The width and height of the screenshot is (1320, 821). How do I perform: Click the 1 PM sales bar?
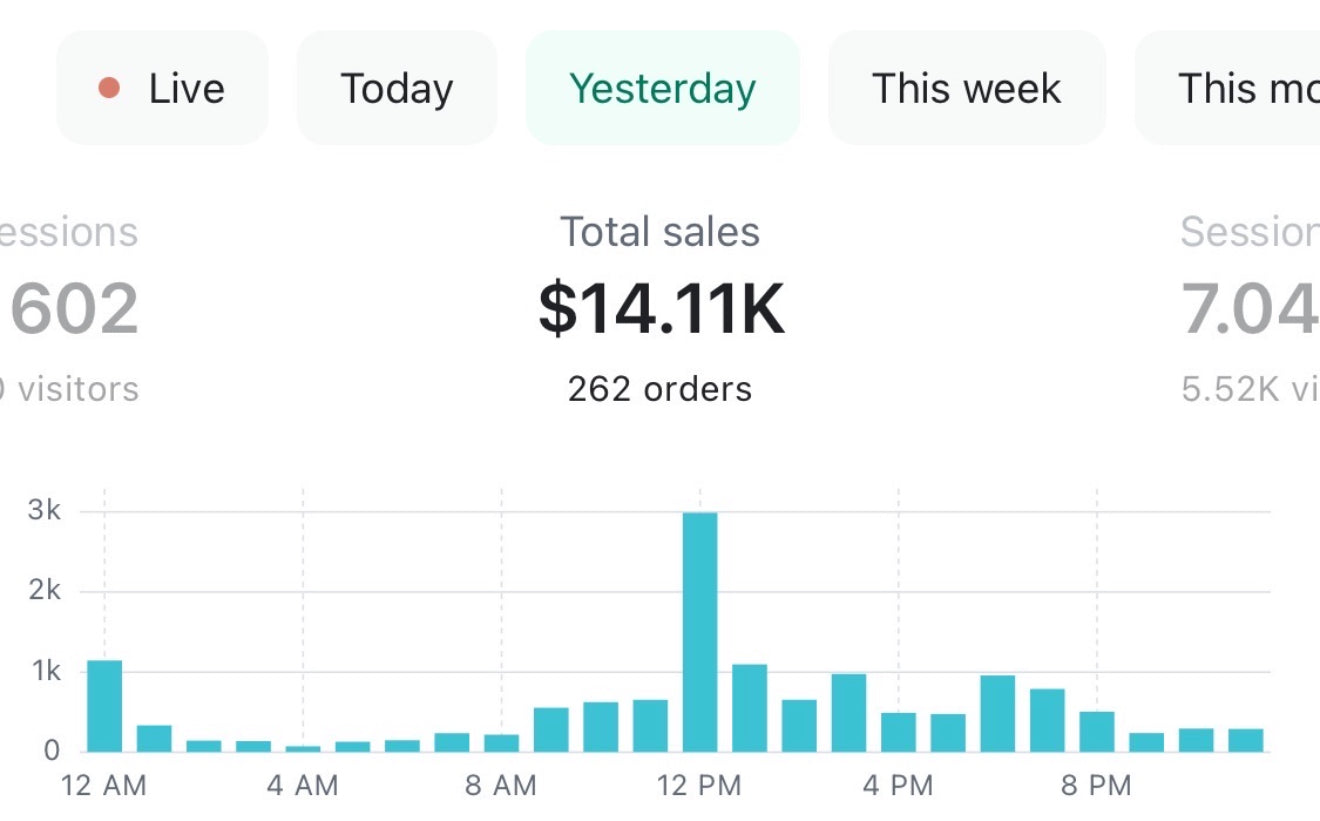coord(749,707)
